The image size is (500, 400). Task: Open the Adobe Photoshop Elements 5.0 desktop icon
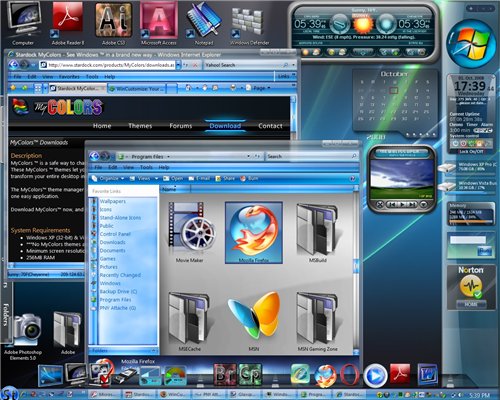(23, 337)
